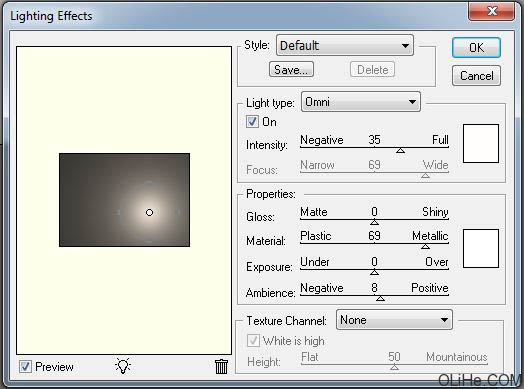Click the OK button
The image size is (524, 389).
pyautogui.click(x=476, y=47)
